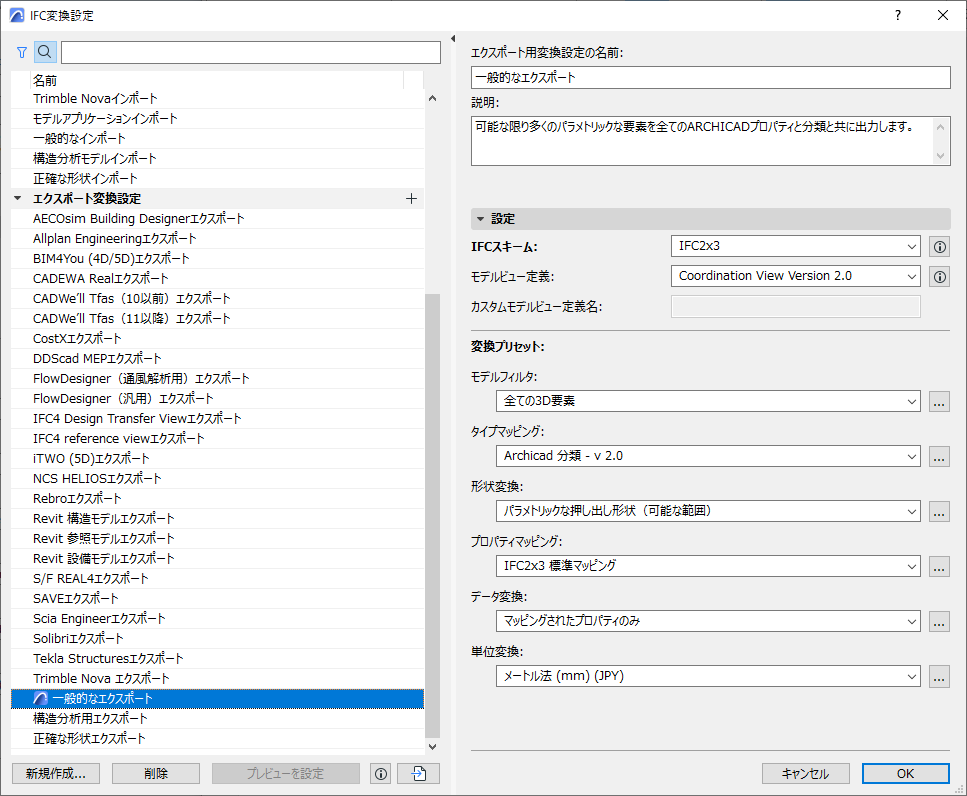Click the info icon next to IFCスキーム

(938, 246)
